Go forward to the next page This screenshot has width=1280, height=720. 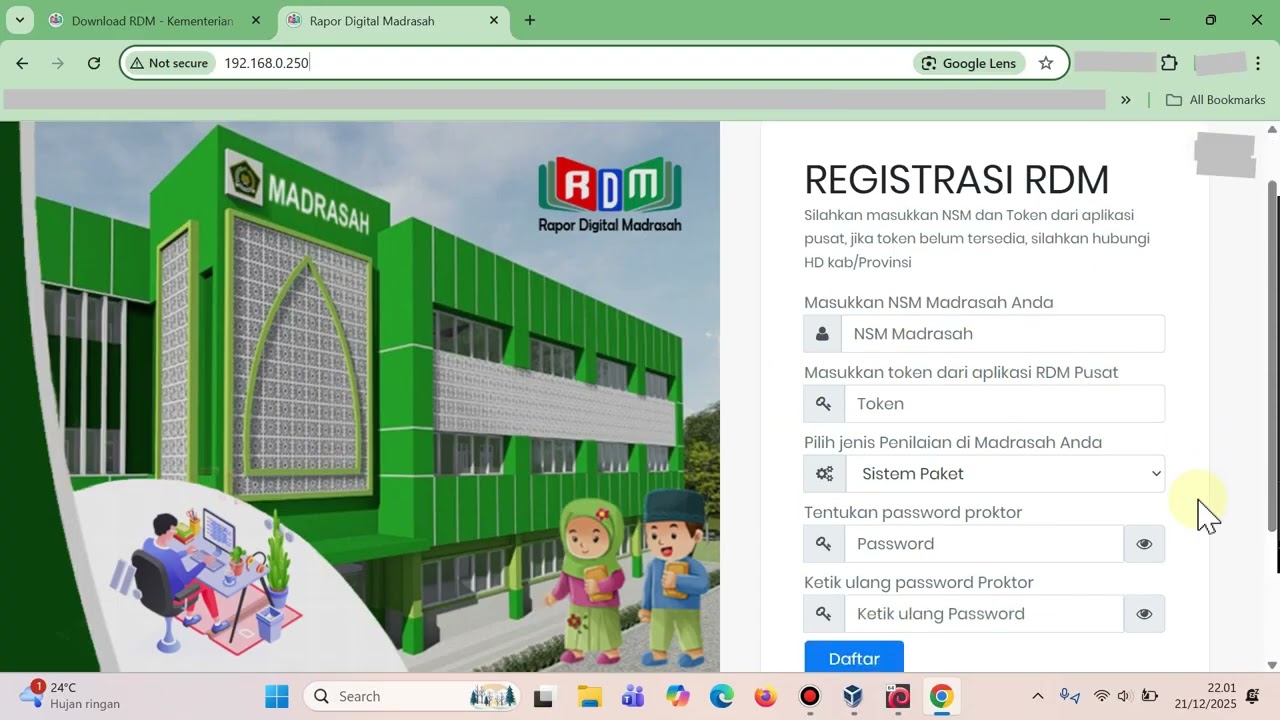coord(58,63)
